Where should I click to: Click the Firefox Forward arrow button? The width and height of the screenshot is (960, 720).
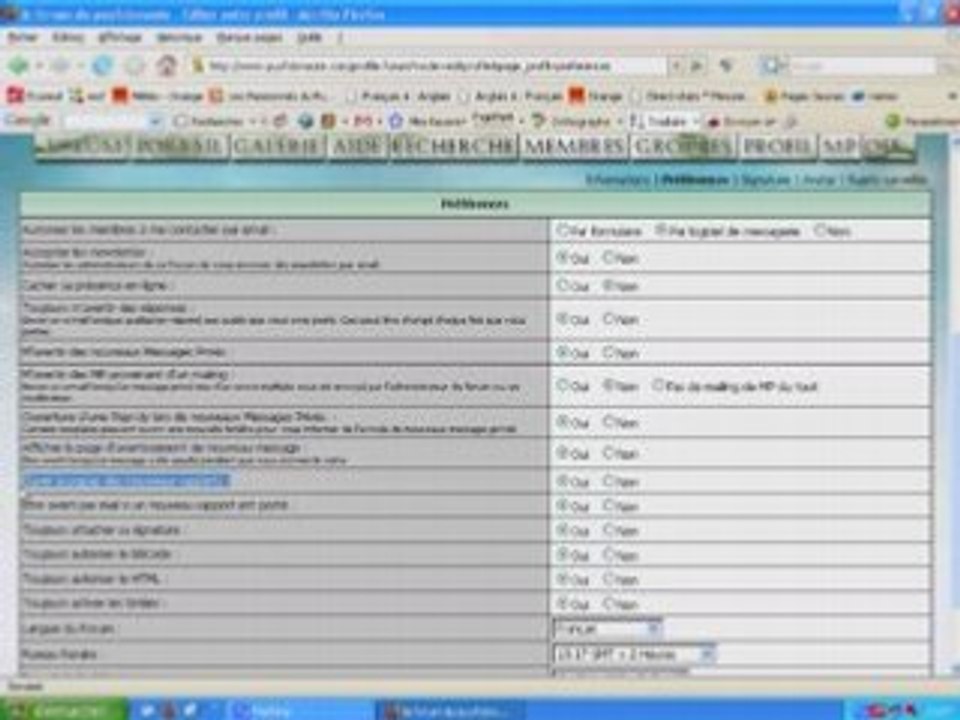pyautogui.click(x=59, y=65)
